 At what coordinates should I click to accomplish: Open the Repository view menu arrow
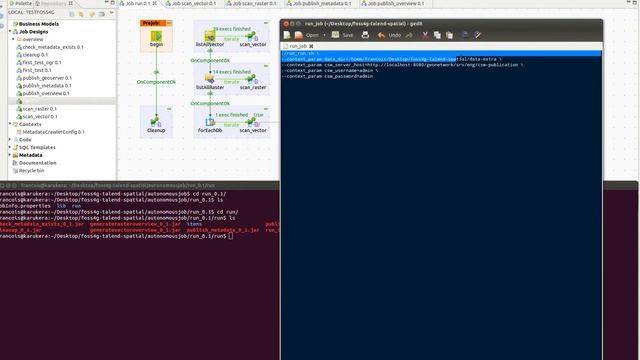tap(111, 13)
